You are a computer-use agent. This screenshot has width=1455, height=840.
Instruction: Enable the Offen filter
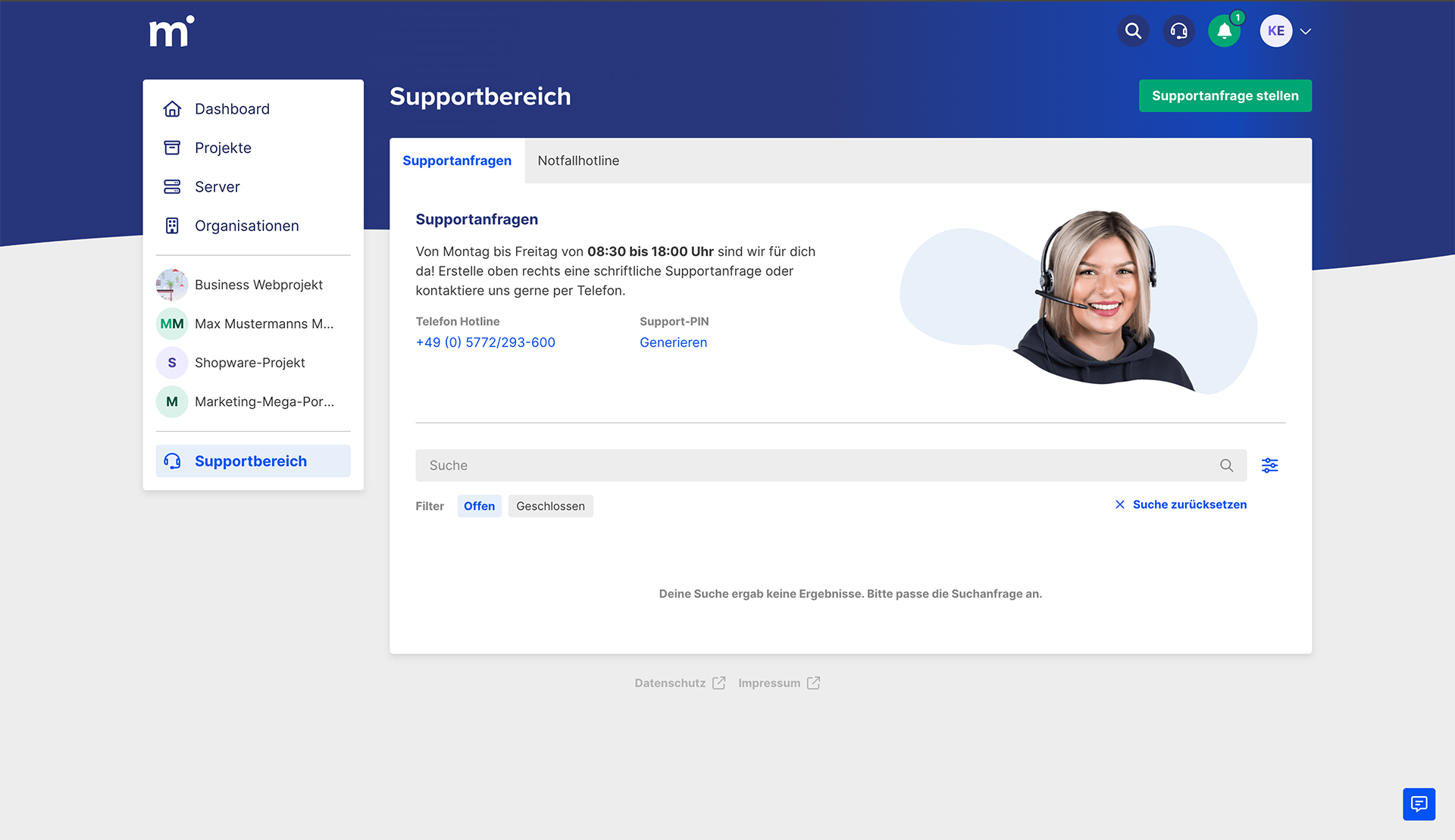[479, 505]
